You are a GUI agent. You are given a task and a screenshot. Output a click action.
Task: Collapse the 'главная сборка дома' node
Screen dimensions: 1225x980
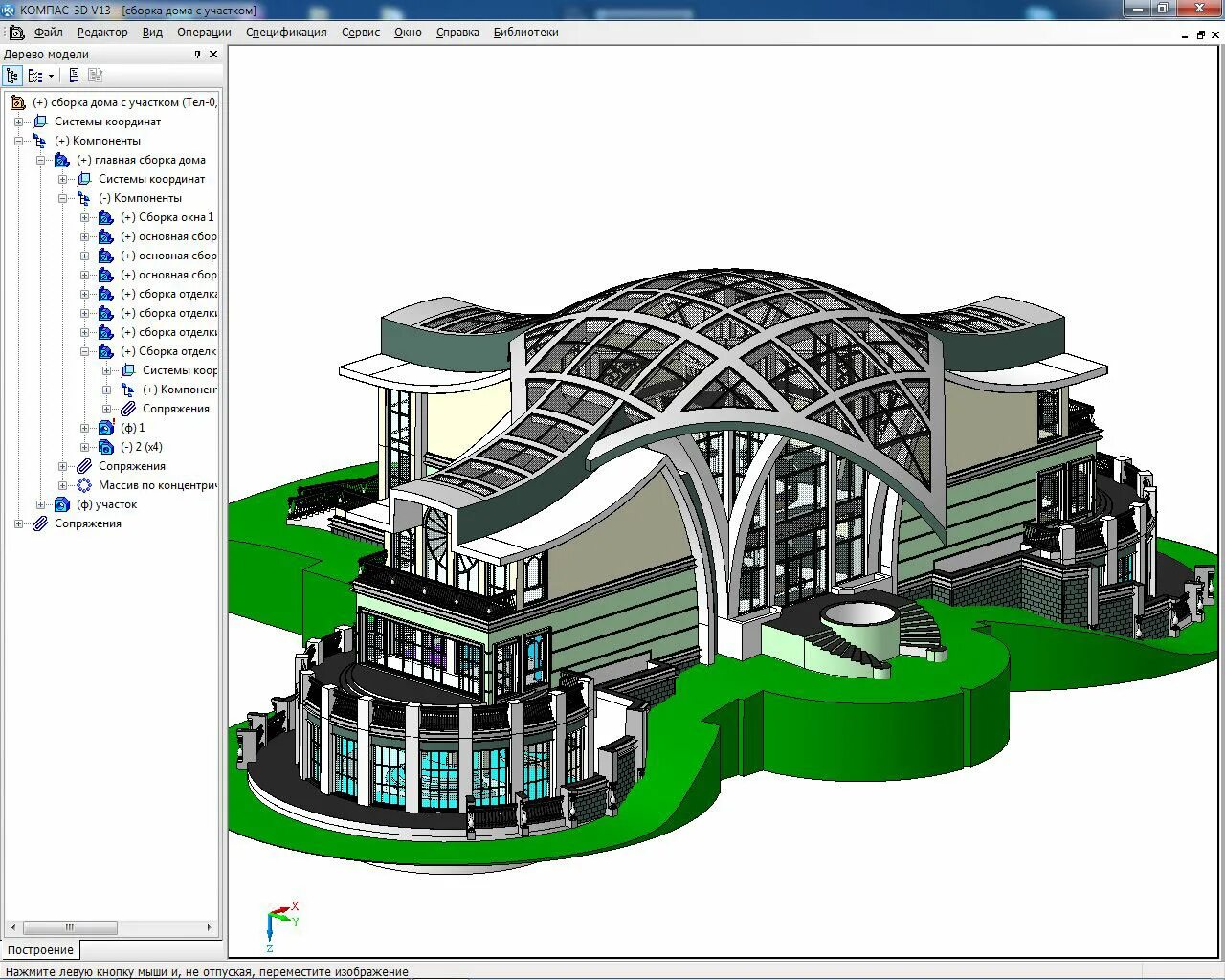[x=40, y=160]
